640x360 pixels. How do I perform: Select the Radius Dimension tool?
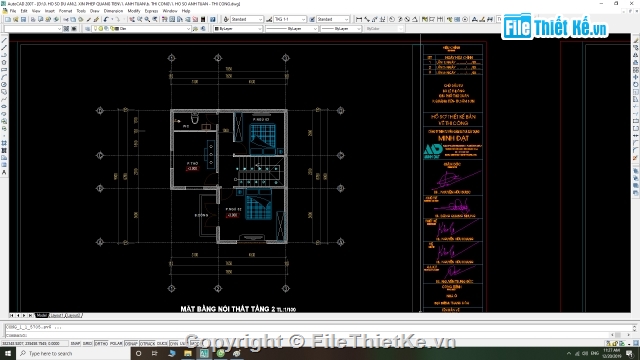pos(392,19)
